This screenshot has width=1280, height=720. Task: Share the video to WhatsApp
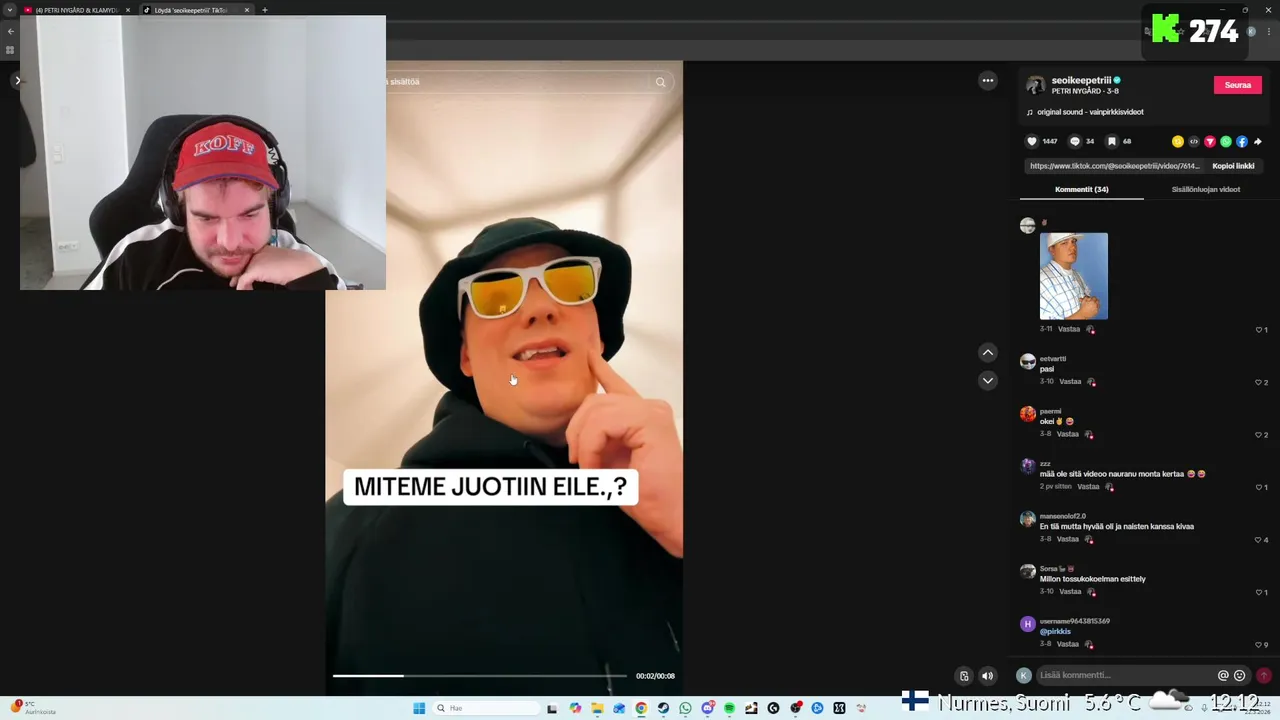[x=1226, y=142]
